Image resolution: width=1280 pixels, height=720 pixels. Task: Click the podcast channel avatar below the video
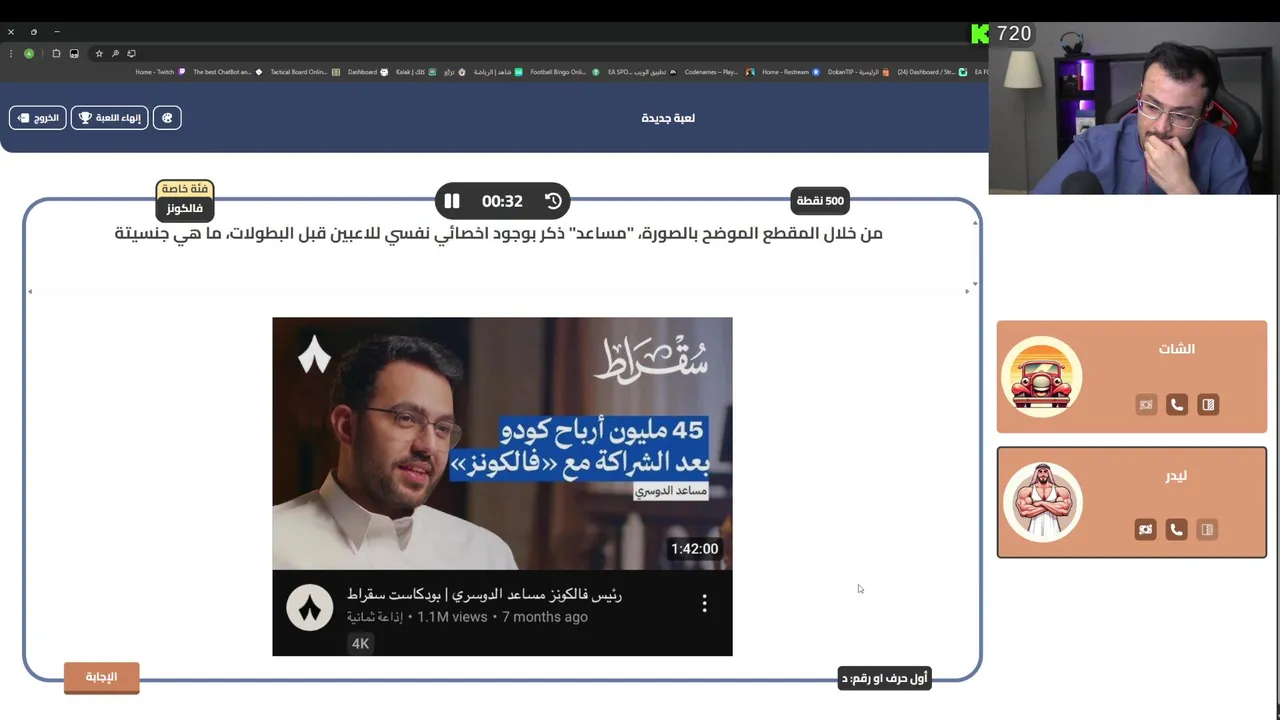310,608
